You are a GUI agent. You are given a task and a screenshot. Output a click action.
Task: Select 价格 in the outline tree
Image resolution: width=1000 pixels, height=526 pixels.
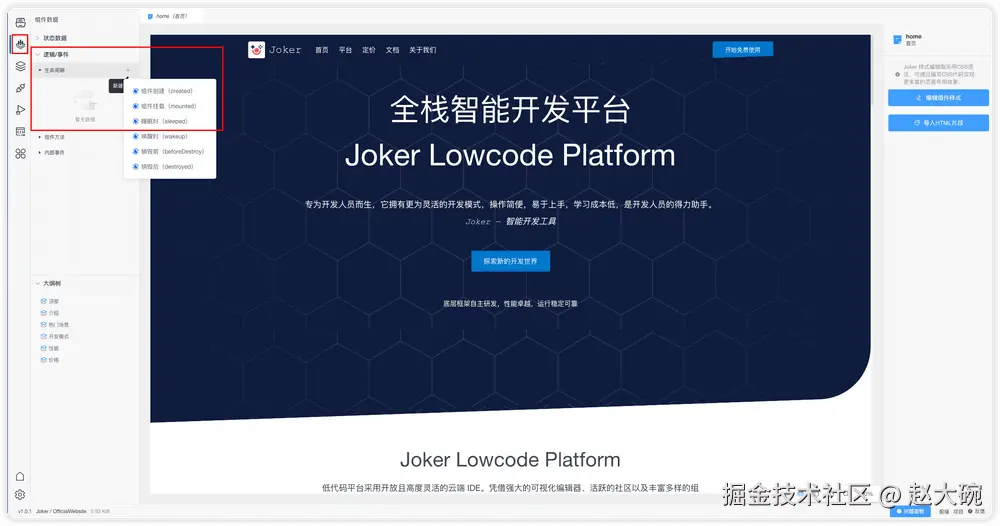coord(54,360)
